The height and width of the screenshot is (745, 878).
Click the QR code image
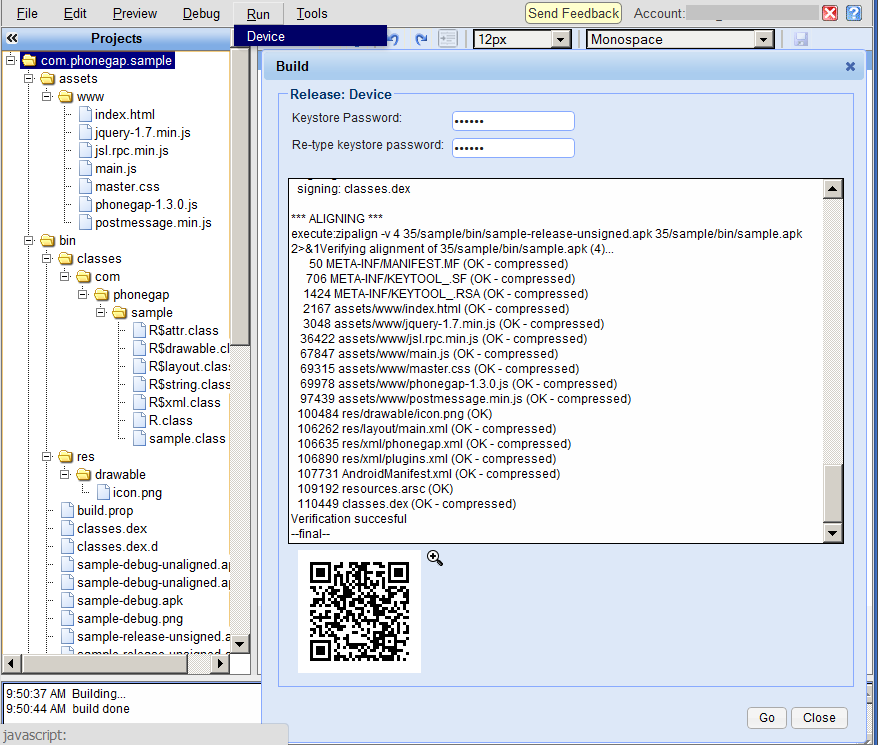[359, 612]
